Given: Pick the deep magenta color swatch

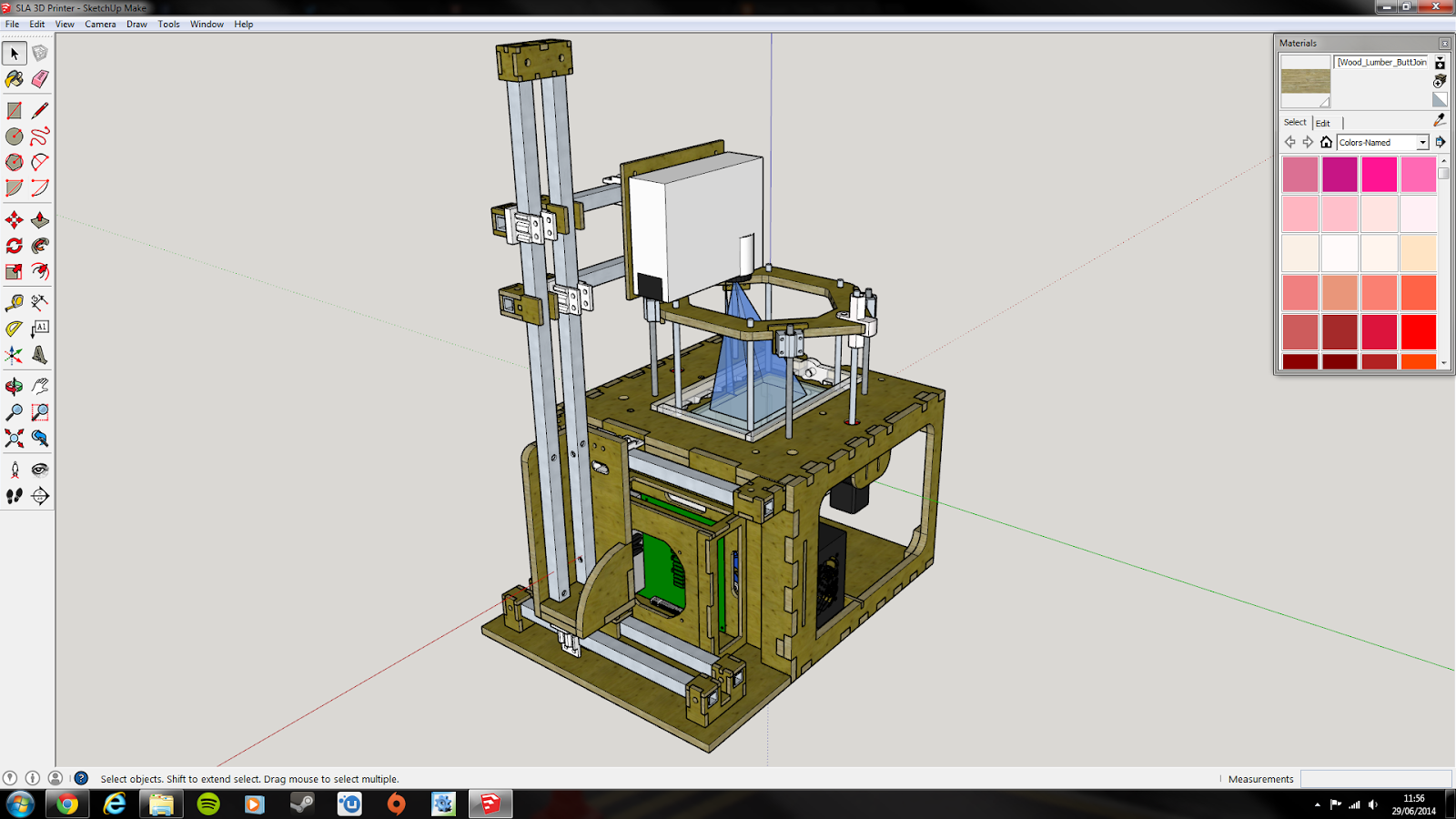Looking at the screenshot, I should tap(1340, 174).
